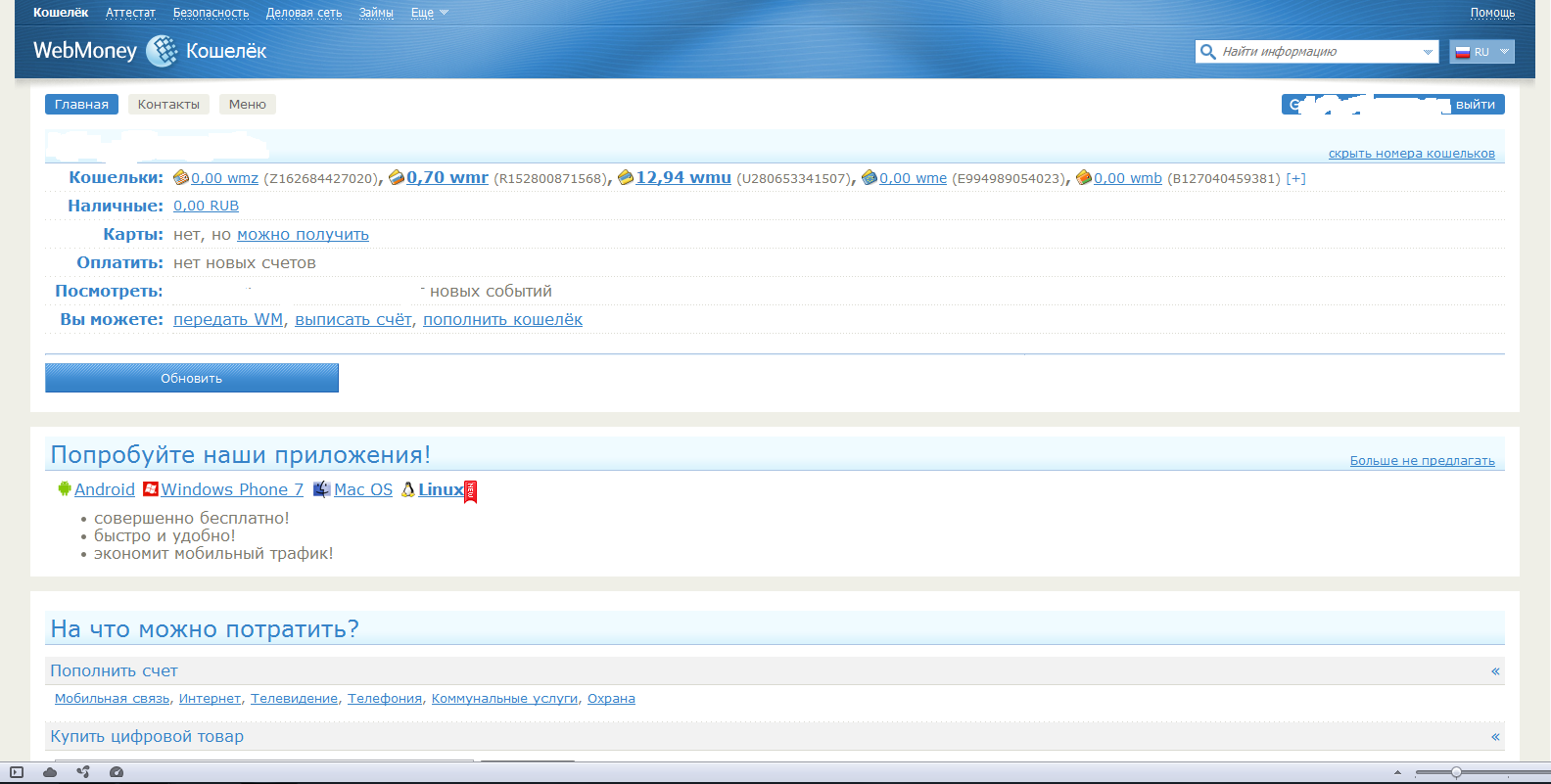Click the share icon in status bar
Viewport: 1551px width, 784px height.
[83, 772]
